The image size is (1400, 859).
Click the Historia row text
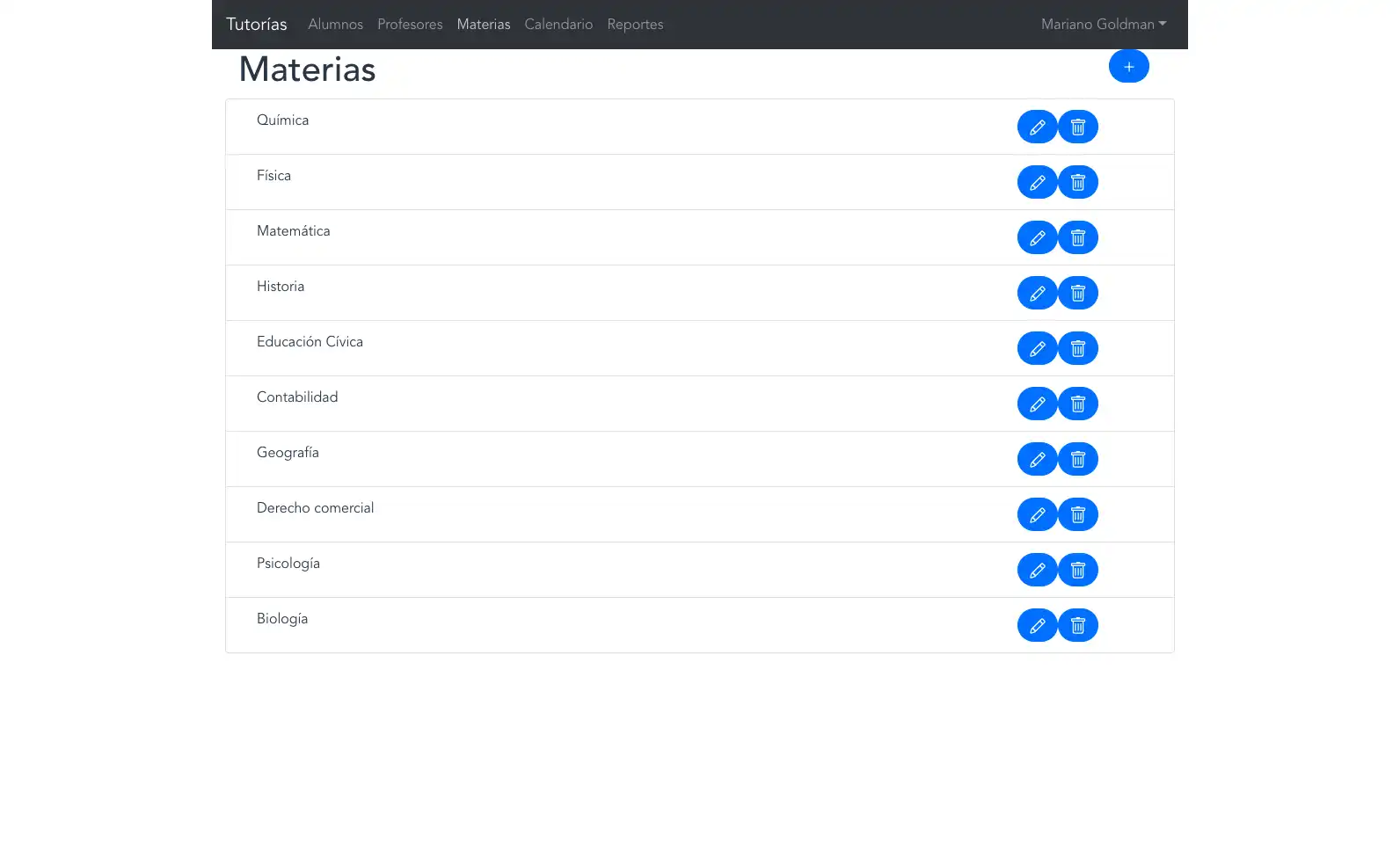281,287
